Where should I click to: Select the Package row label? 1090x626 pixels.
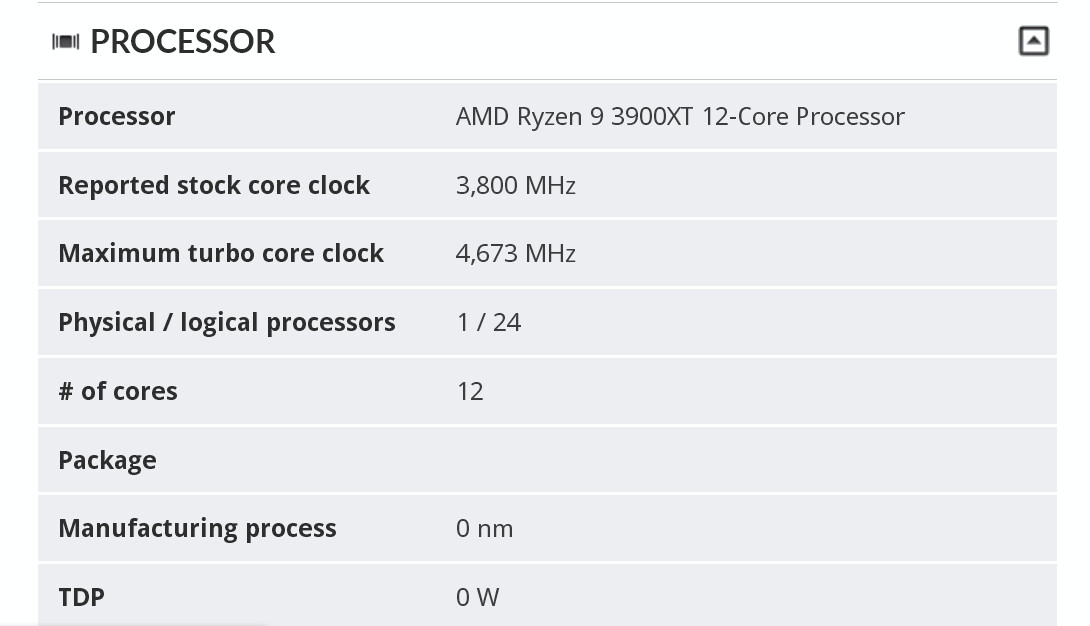(108, 461)
